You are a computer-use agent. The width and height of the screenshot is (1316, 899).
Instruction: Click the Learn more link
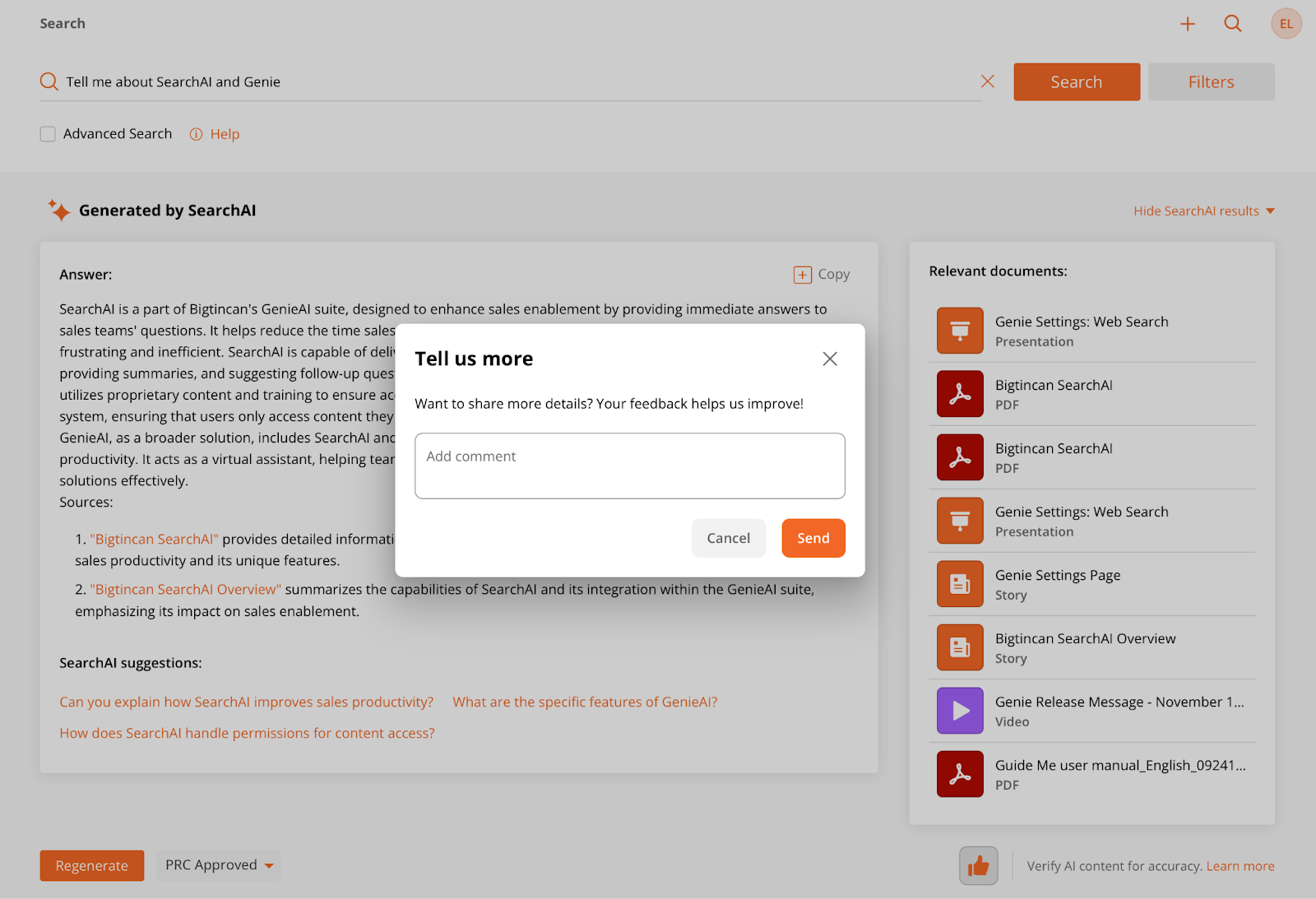[1240, 866]
